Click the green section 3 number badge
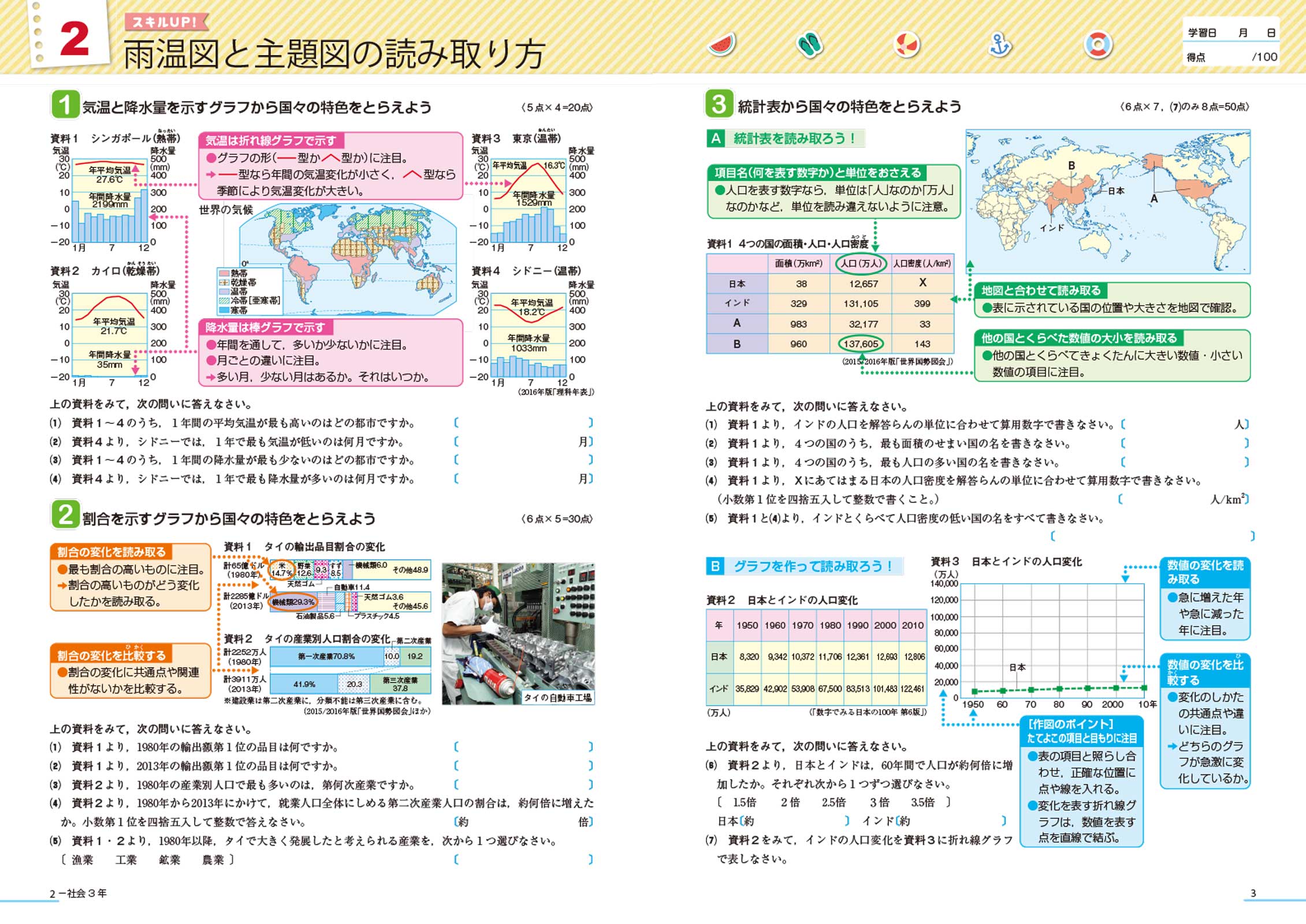This screenshot has height=924, width=1306. [719, 104]
